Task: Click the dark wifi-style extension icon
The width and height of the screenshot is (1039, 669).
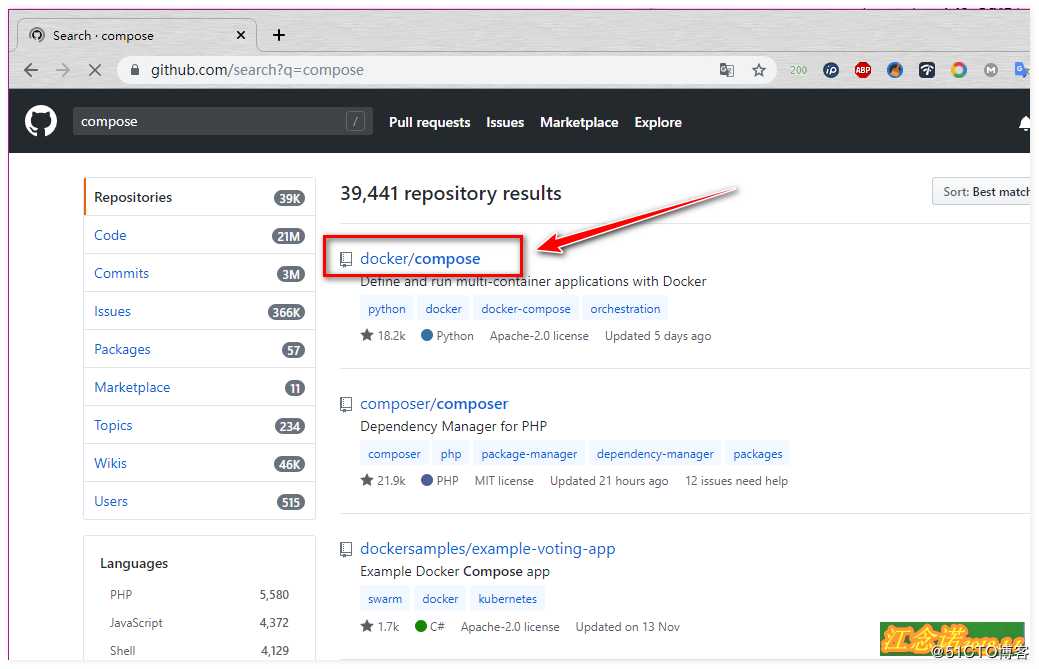Action: pyautogui.click(x=926, y=70)
